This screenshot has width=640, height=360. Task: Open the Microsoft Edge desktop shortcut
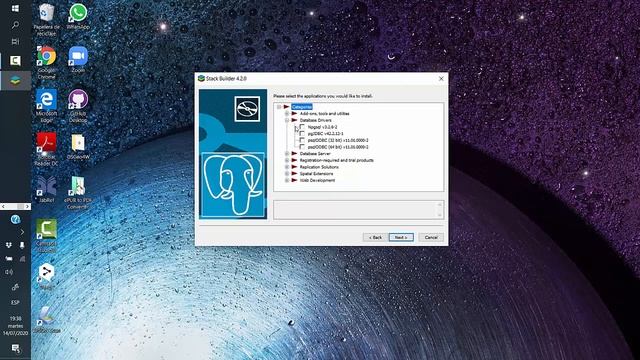[x=47, y=106]
